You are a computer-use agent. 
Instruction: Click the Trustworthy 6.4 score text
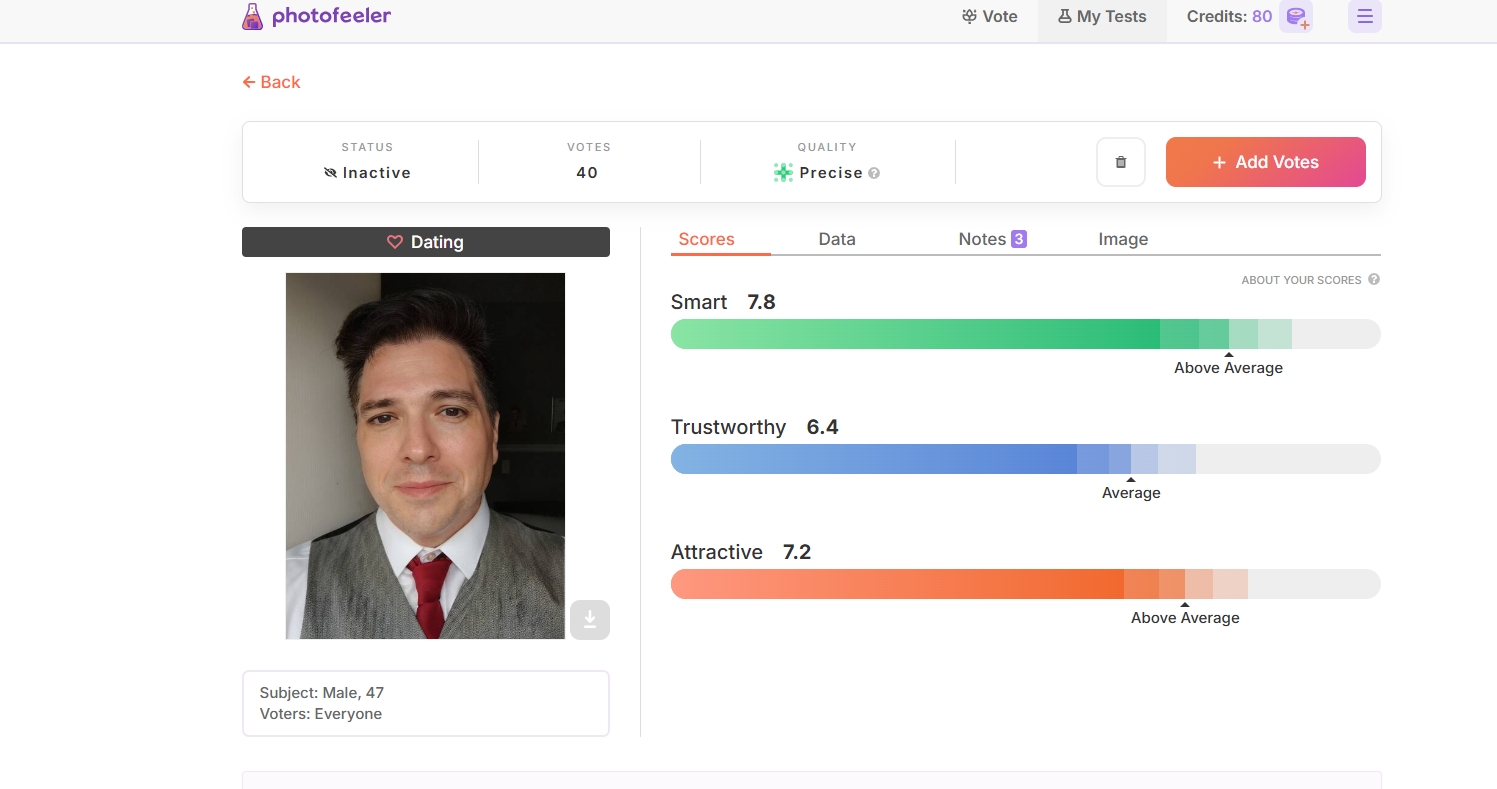coord(754,427)
